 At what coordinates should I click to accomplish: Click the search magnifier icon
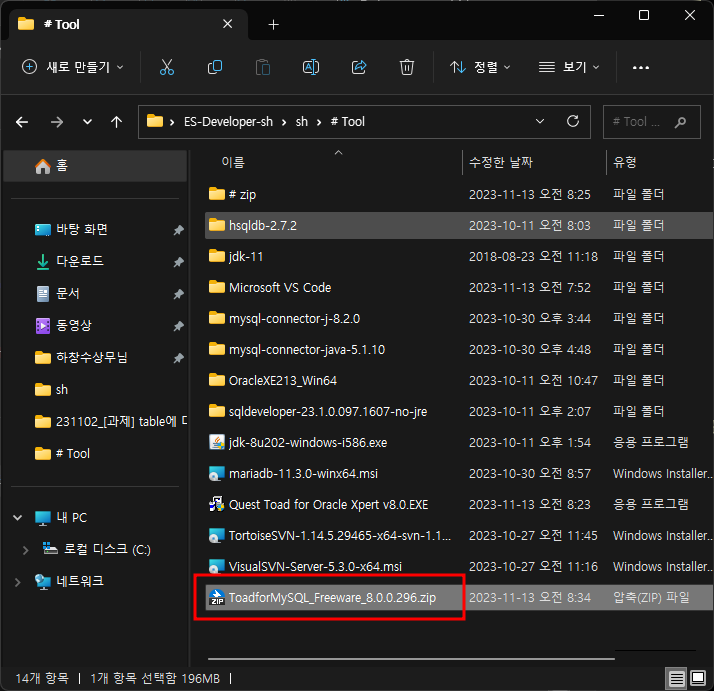coord(681,122)
